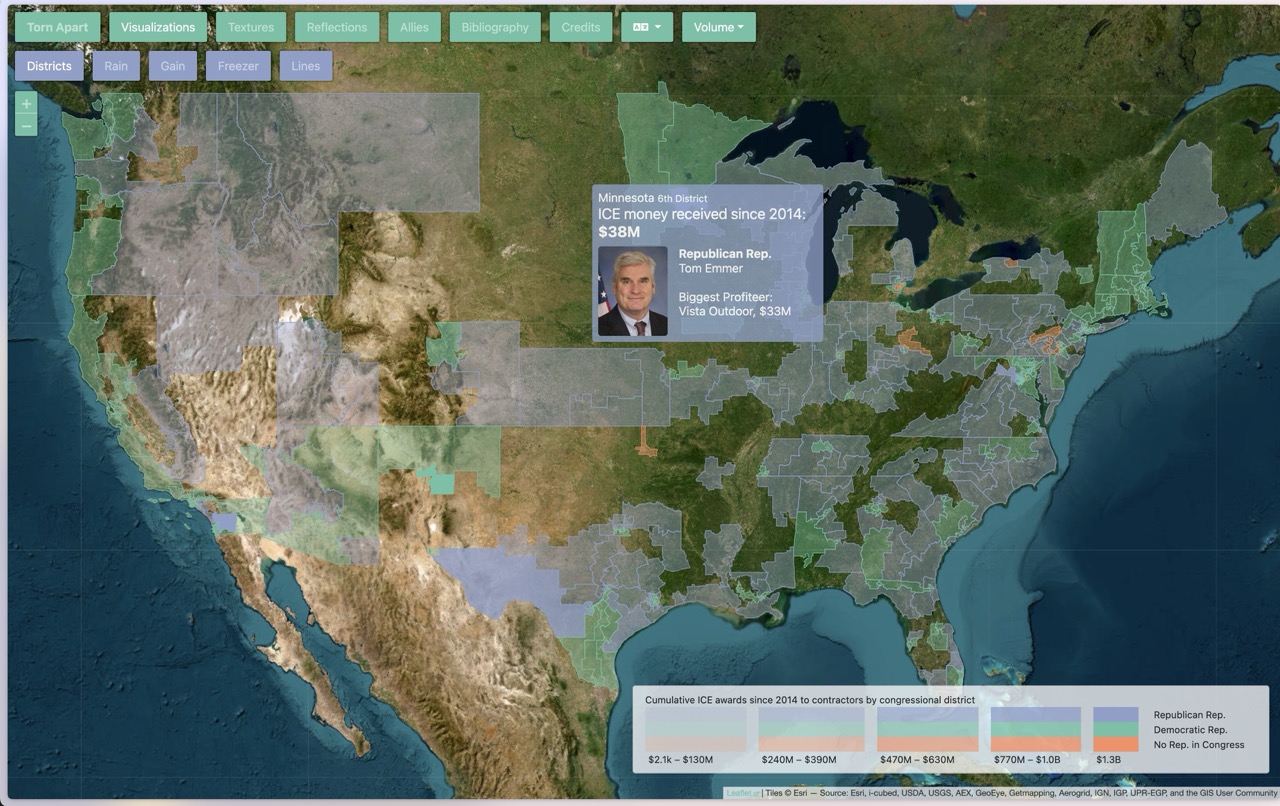Open the Credits page
The width and height of the screenshot is (1280, 806).
[x=581, y=27]
